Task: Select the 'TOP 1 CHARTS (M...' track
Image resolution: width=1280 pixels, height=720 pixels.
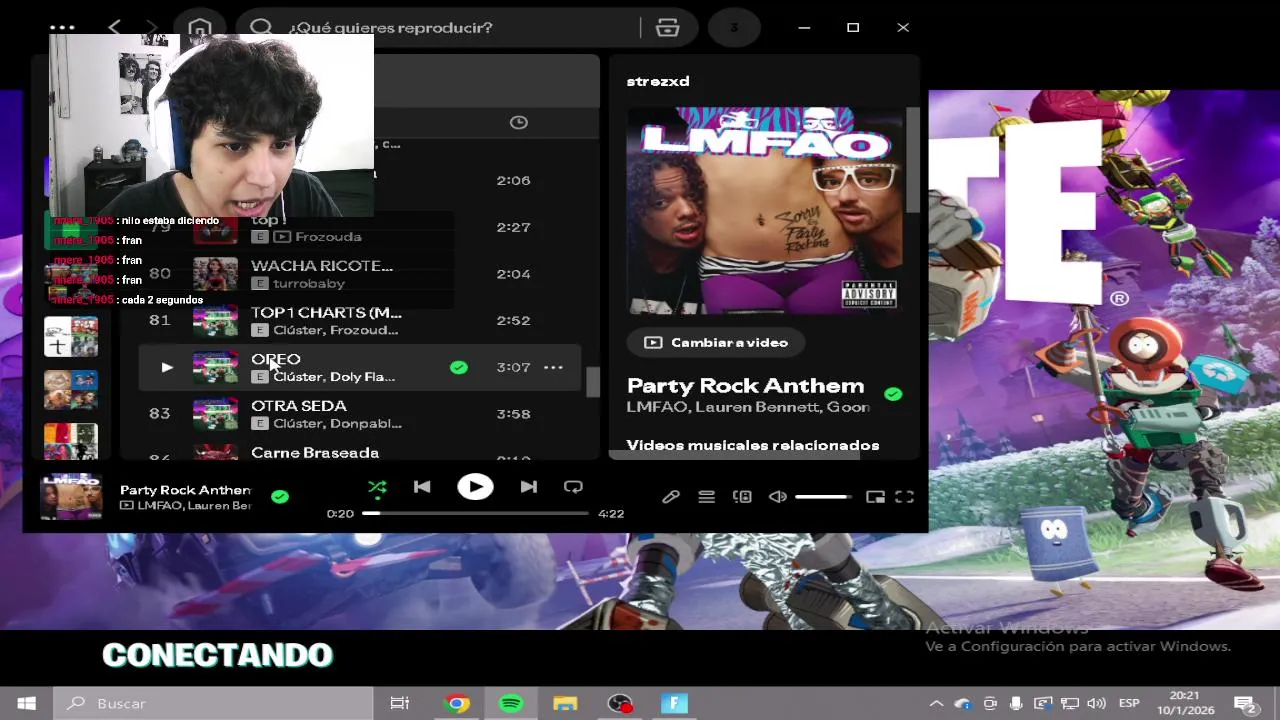Action: click(x=326, y=312)
